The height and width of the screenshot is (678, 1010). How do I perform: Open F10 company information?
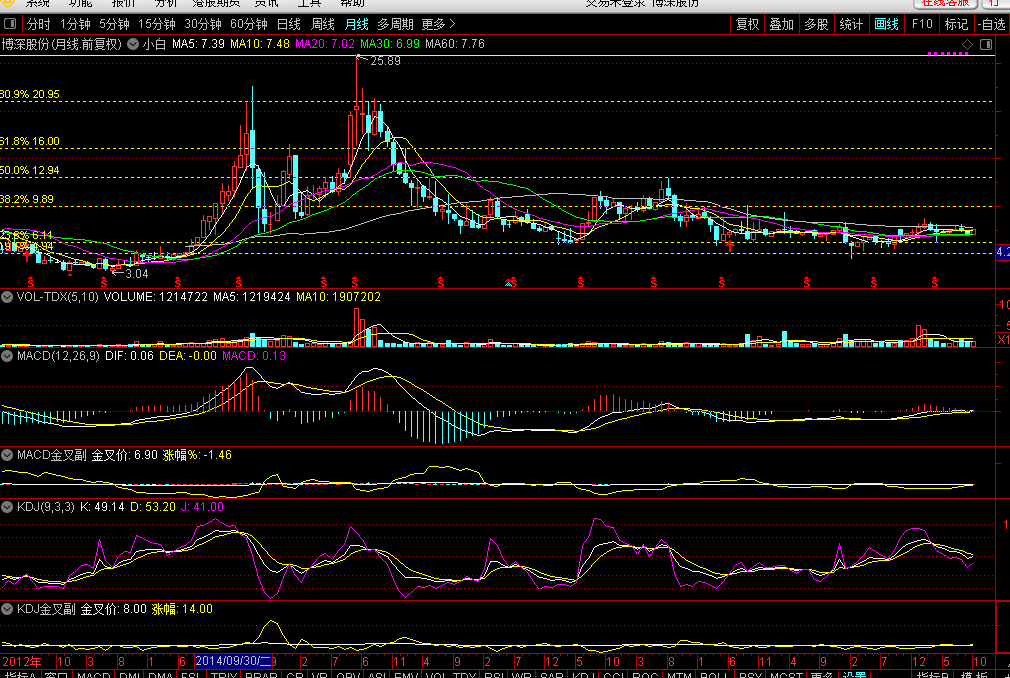click(921, 24)
